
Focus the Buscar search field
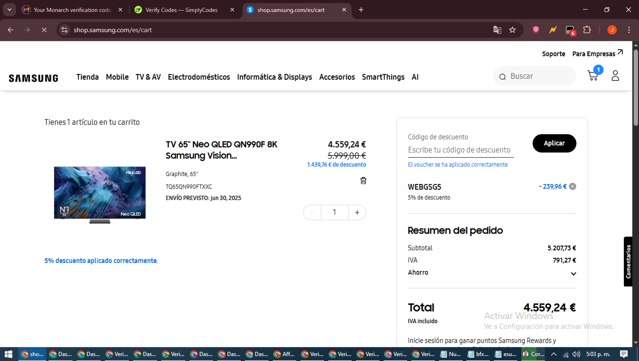(x=534, y=76)
